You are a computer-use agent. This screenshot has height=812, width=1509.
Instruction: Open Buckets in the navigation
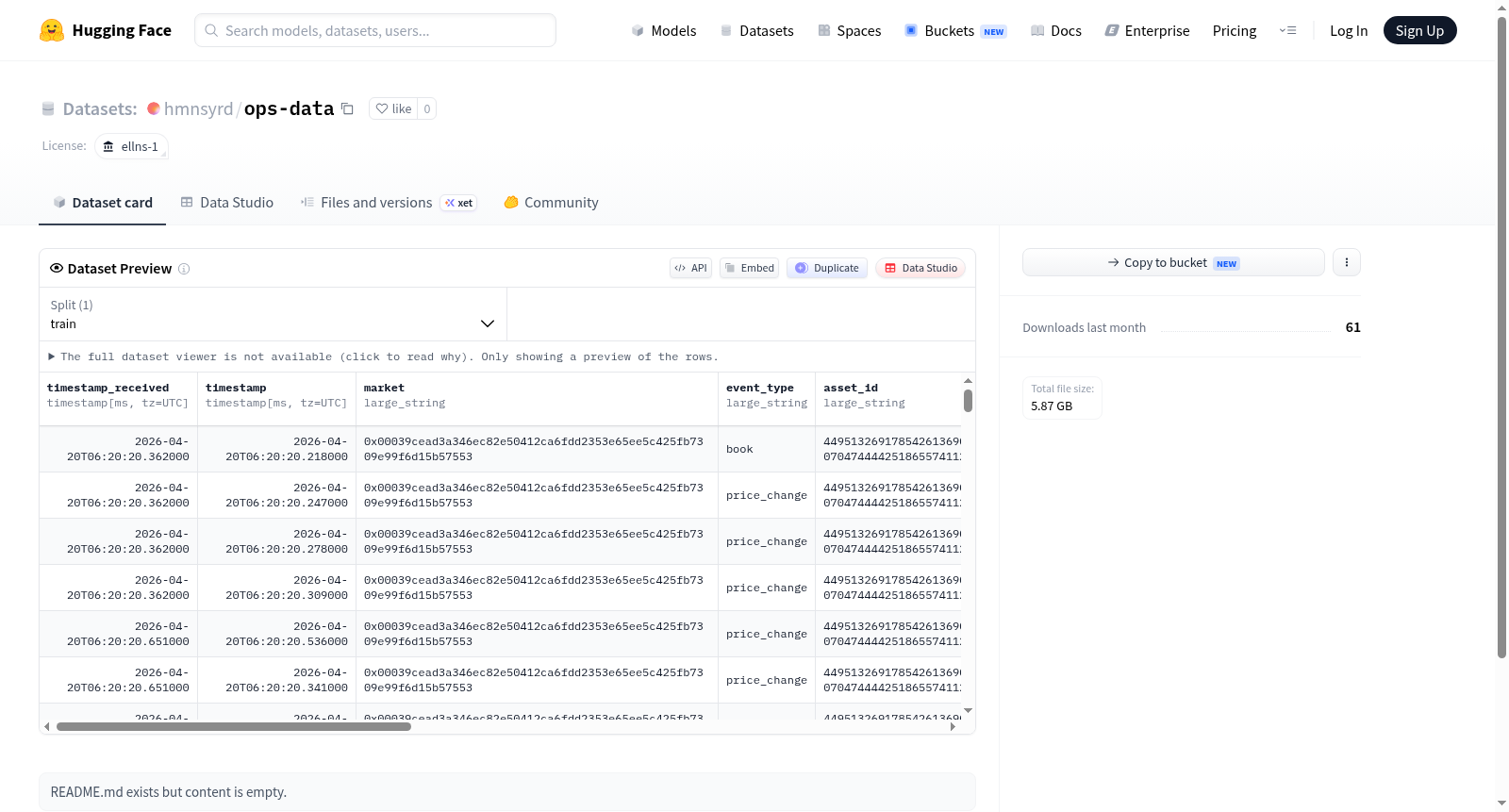955,30
